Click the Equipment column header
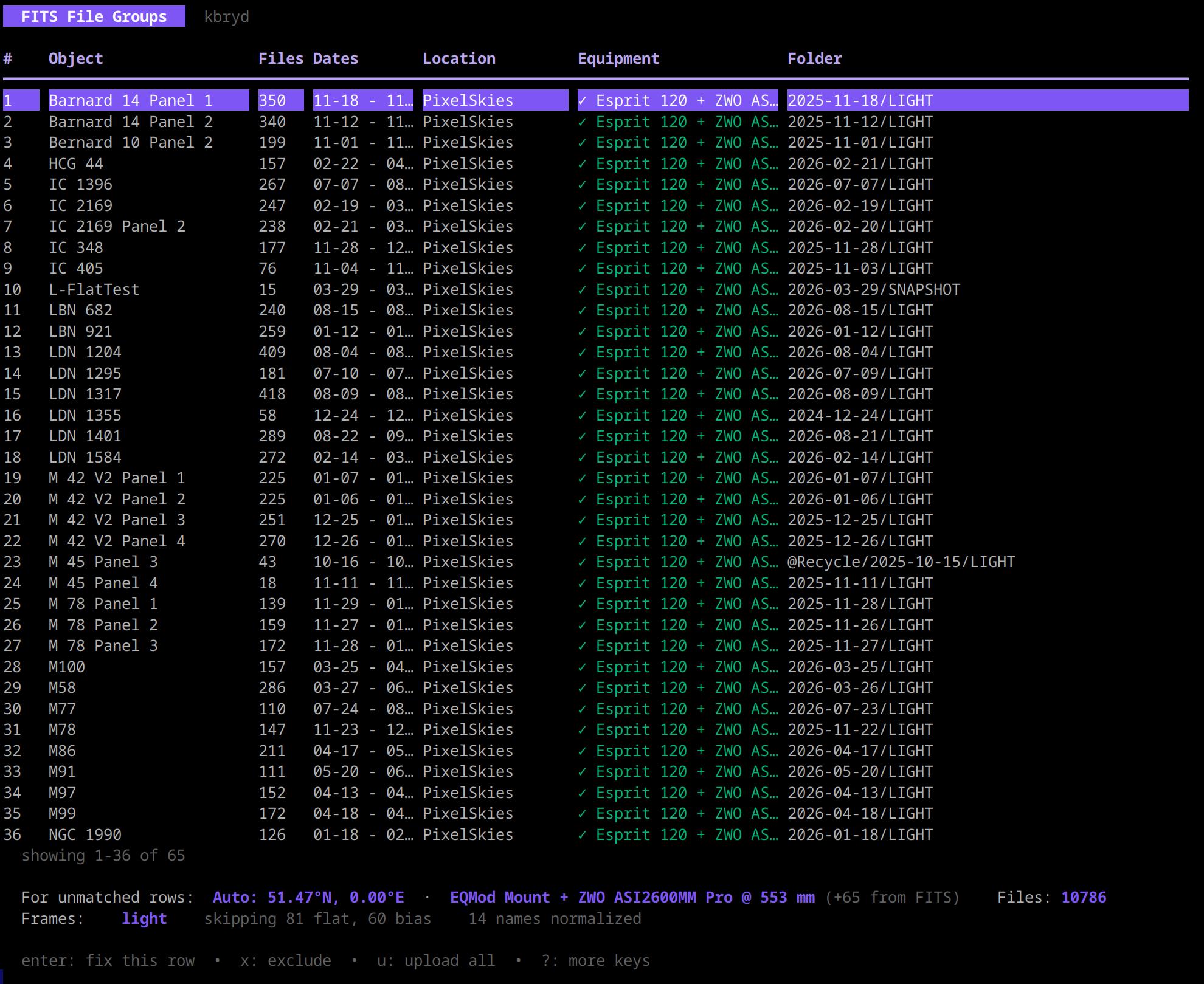Image resolution: width=1204 pixels, height=984 pixels. (618, 58)
